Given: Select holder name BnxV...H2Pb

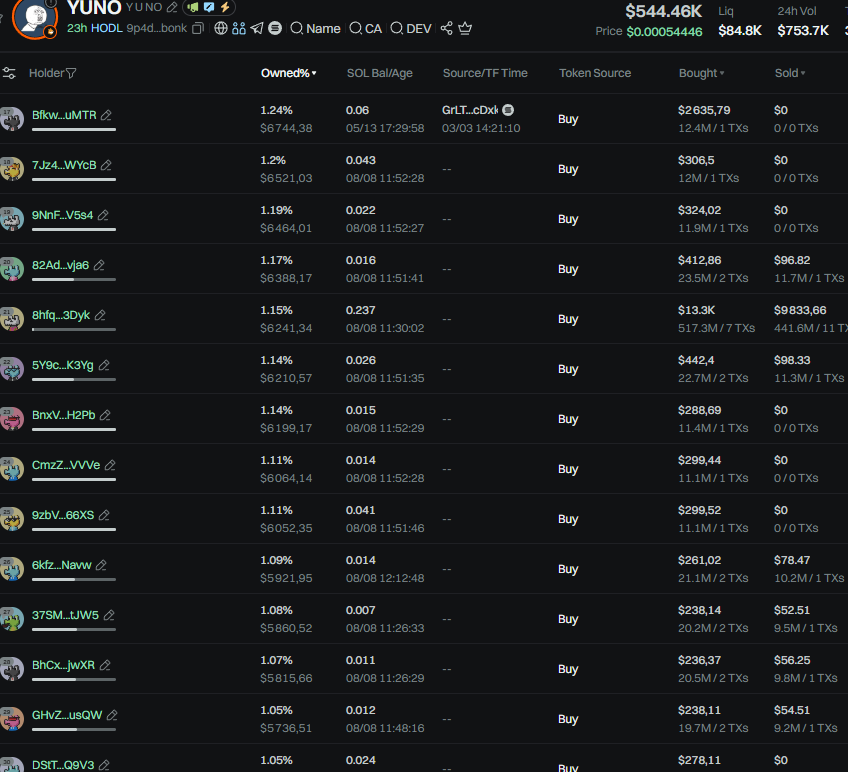Looking at the screenshot, I should click(63, 415).
